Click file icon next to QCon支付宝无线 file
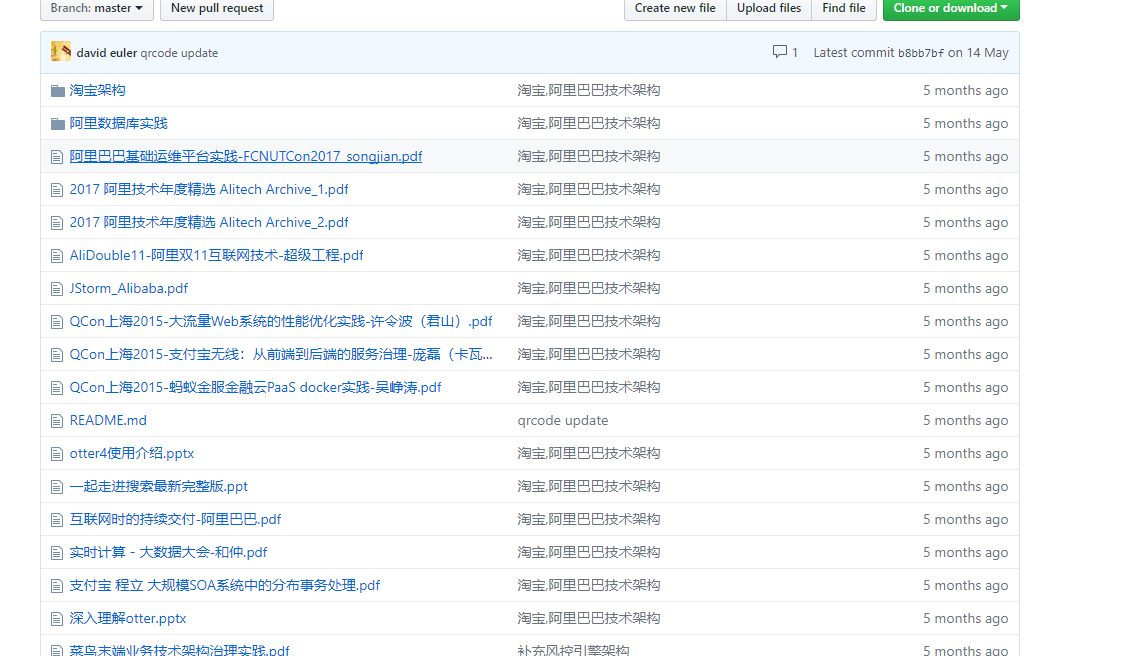 (x=57, y=354)
